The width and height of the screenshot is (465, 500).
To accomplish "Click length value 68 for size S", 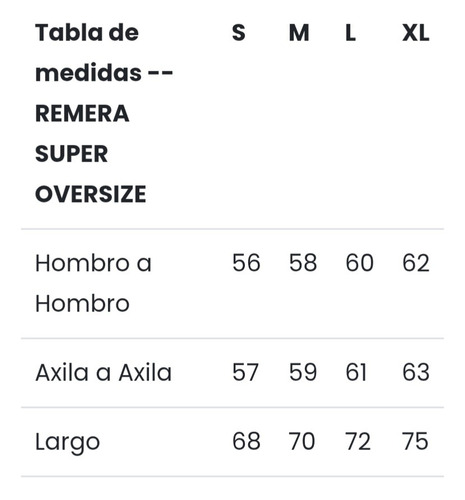I will click(x=246, y=441).
